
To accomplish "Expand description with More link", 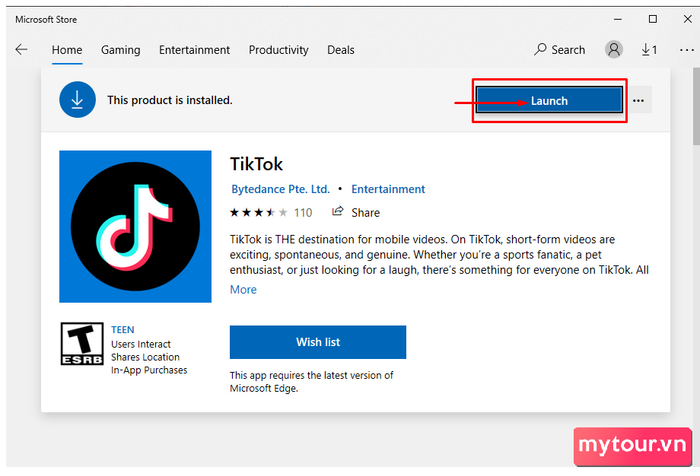I will point(243,290).
